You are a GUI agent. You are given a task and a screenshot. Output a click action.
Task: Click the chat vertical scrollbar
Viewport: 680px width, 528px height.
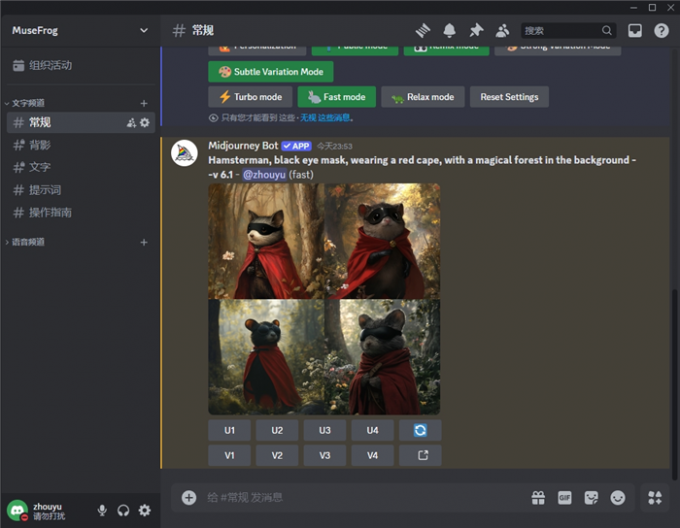coord(674,384)
